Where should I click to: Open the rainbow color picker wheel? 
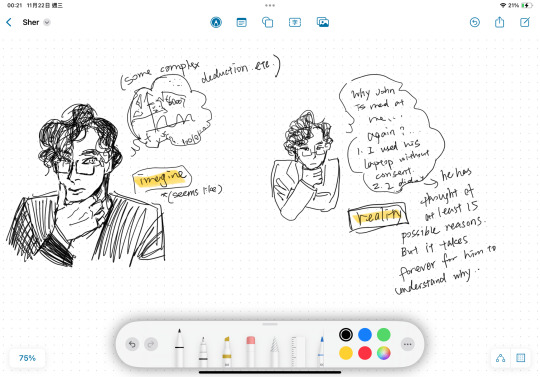tap(383, 353)
